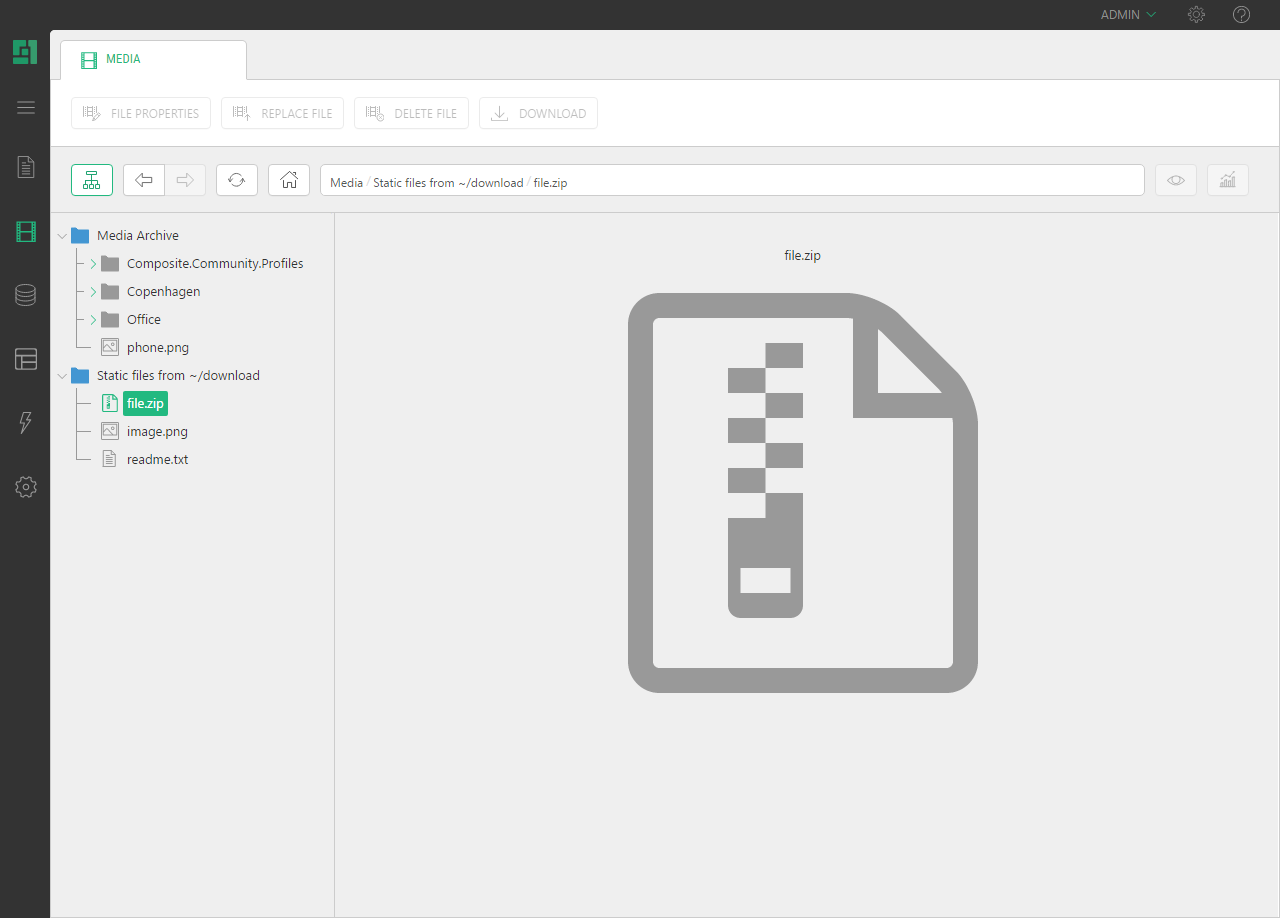Open System perspective gear in sidebar
1280x918 pixels.
pos(26,487)
